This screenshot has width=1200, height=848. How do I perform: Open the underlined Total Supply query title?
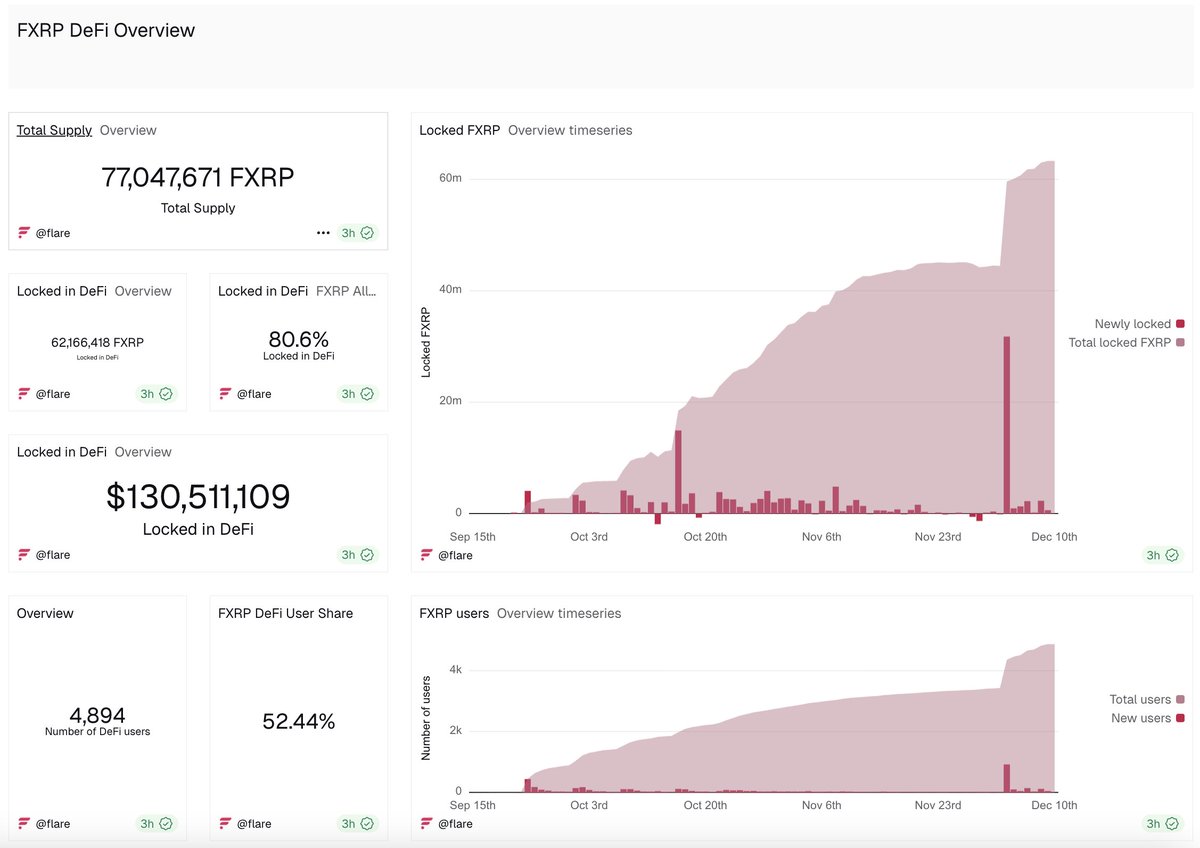[54, 130]
